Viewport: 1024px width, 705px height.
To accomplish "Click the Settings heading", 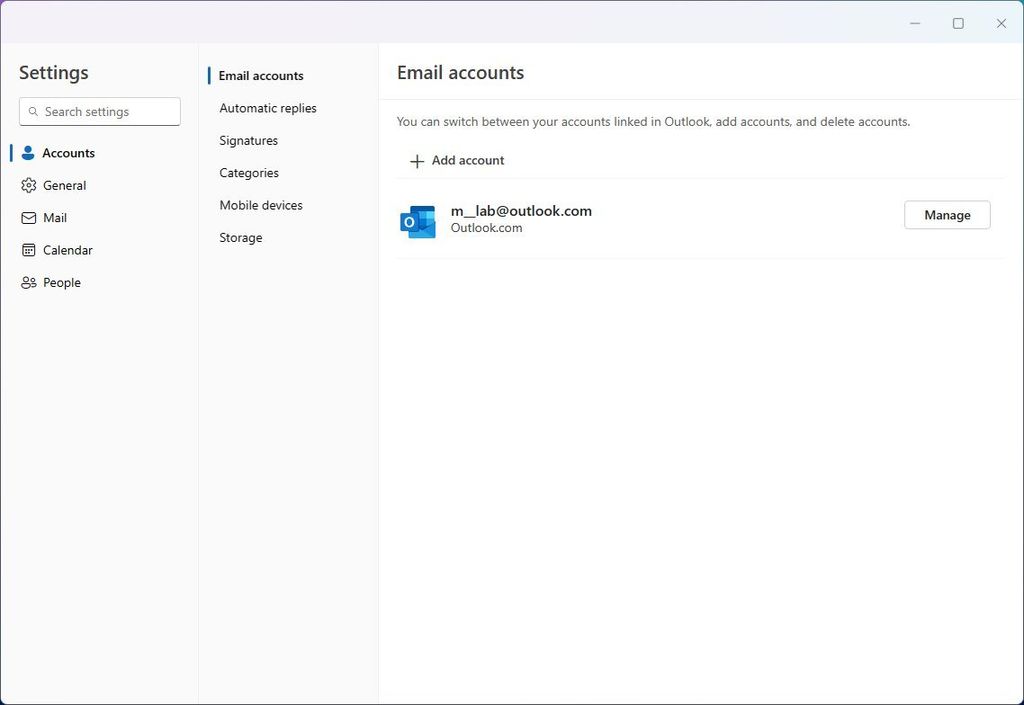I will pos(54,72).
